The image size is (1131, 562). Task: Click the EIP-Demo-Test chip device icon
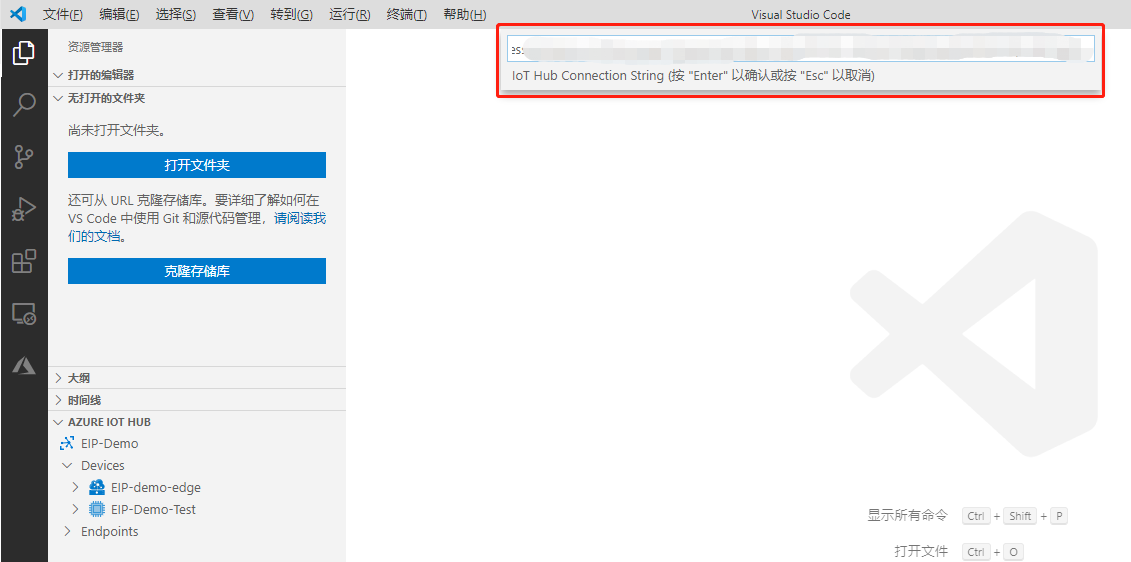(97, 509)
